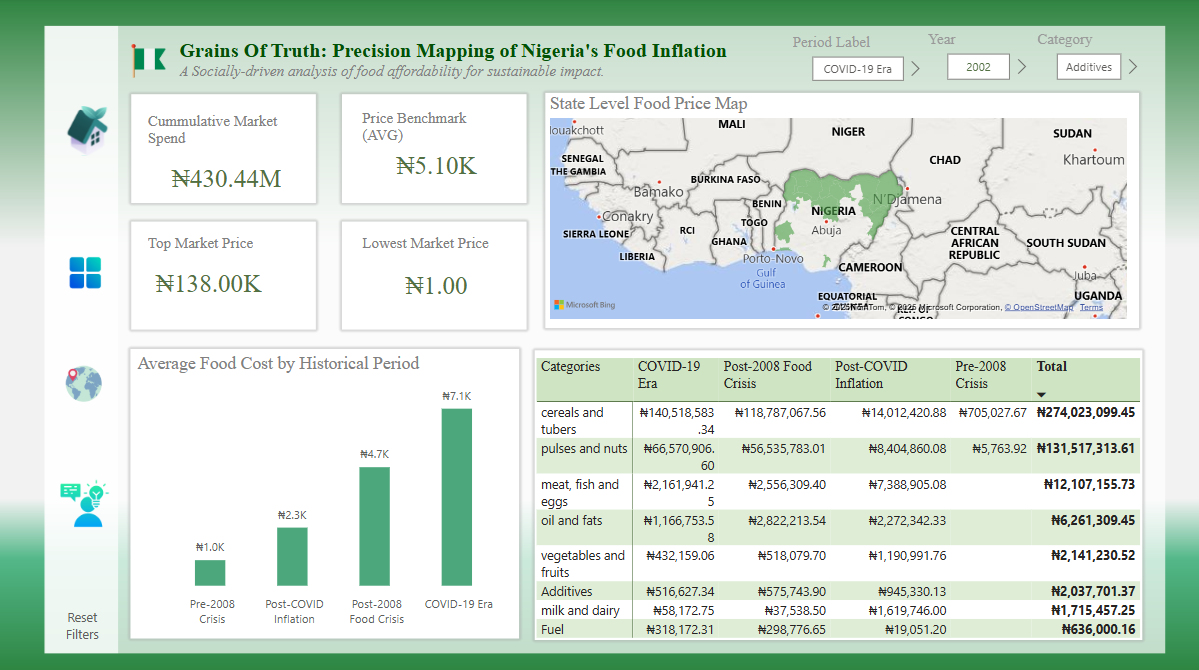1199x670 pixels.
Task: Open the home page house icon
Action: pyautogui.click(x=87, y=128)
